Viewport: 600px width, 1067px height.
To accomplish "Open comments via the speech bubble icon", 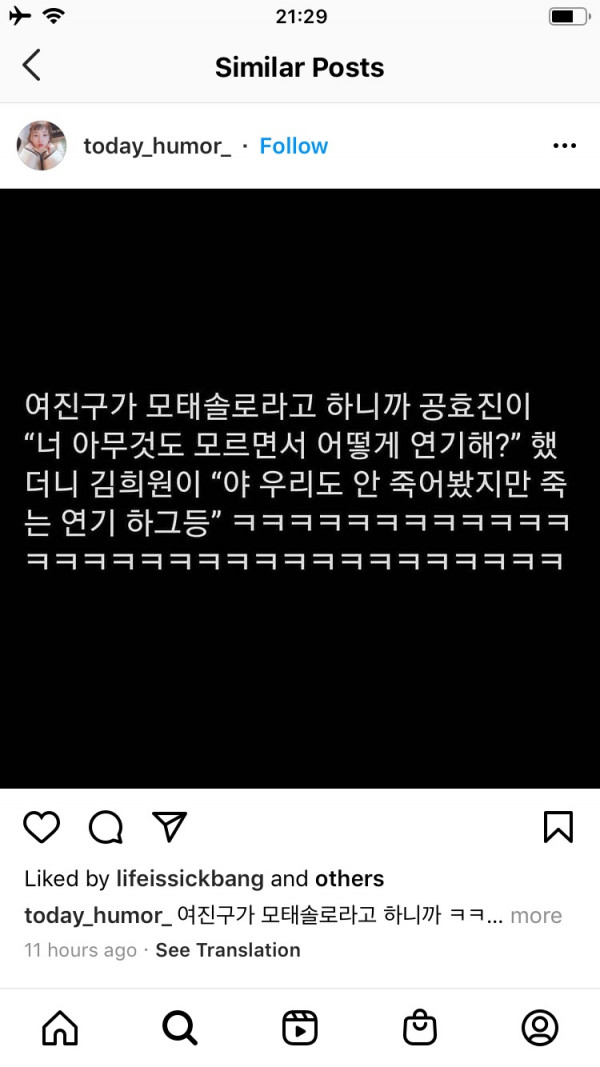I will point(106,827).
